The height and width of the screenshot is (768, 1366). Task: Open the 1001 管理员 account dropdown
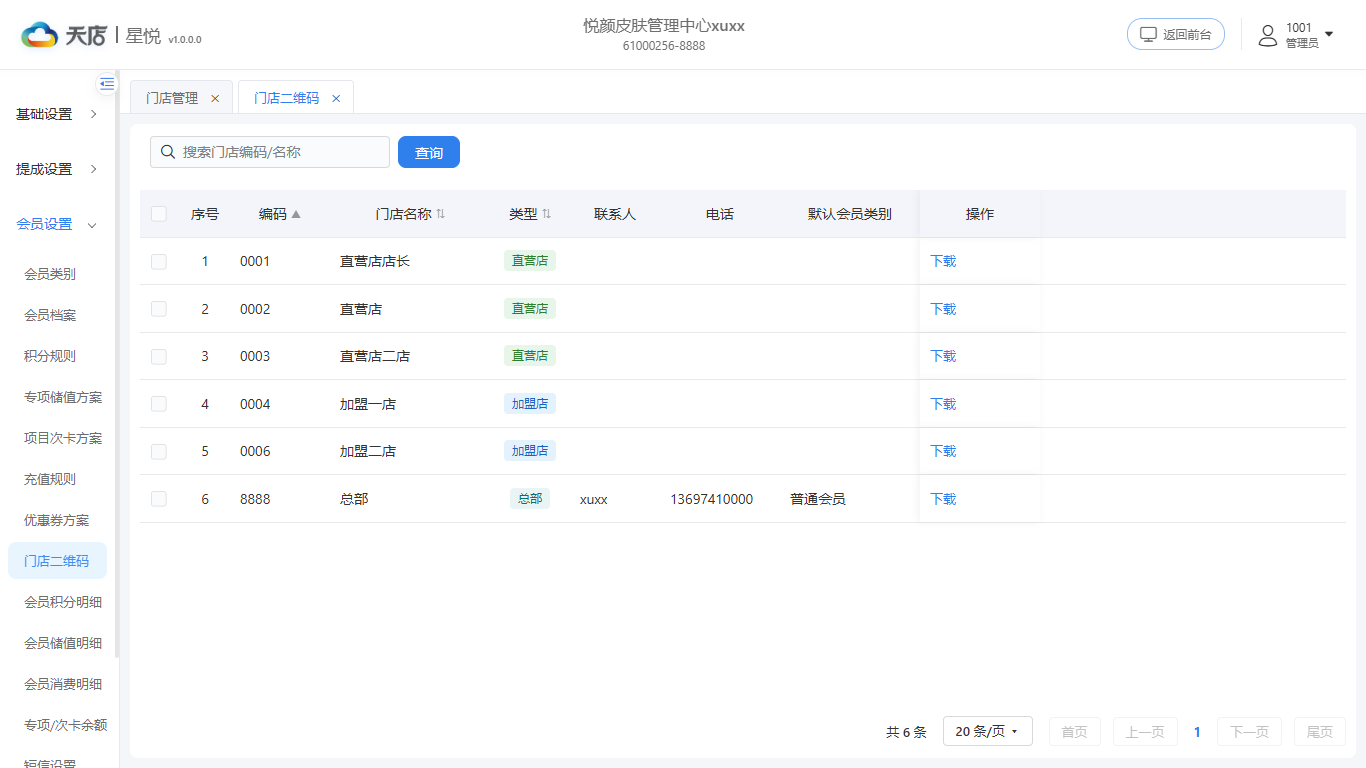coord(1296,35)
